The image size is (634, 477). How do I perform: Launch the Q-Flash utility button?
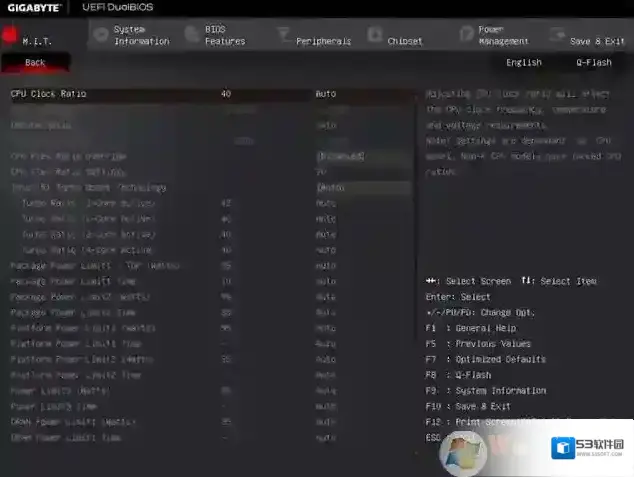(x=593, y=62)
